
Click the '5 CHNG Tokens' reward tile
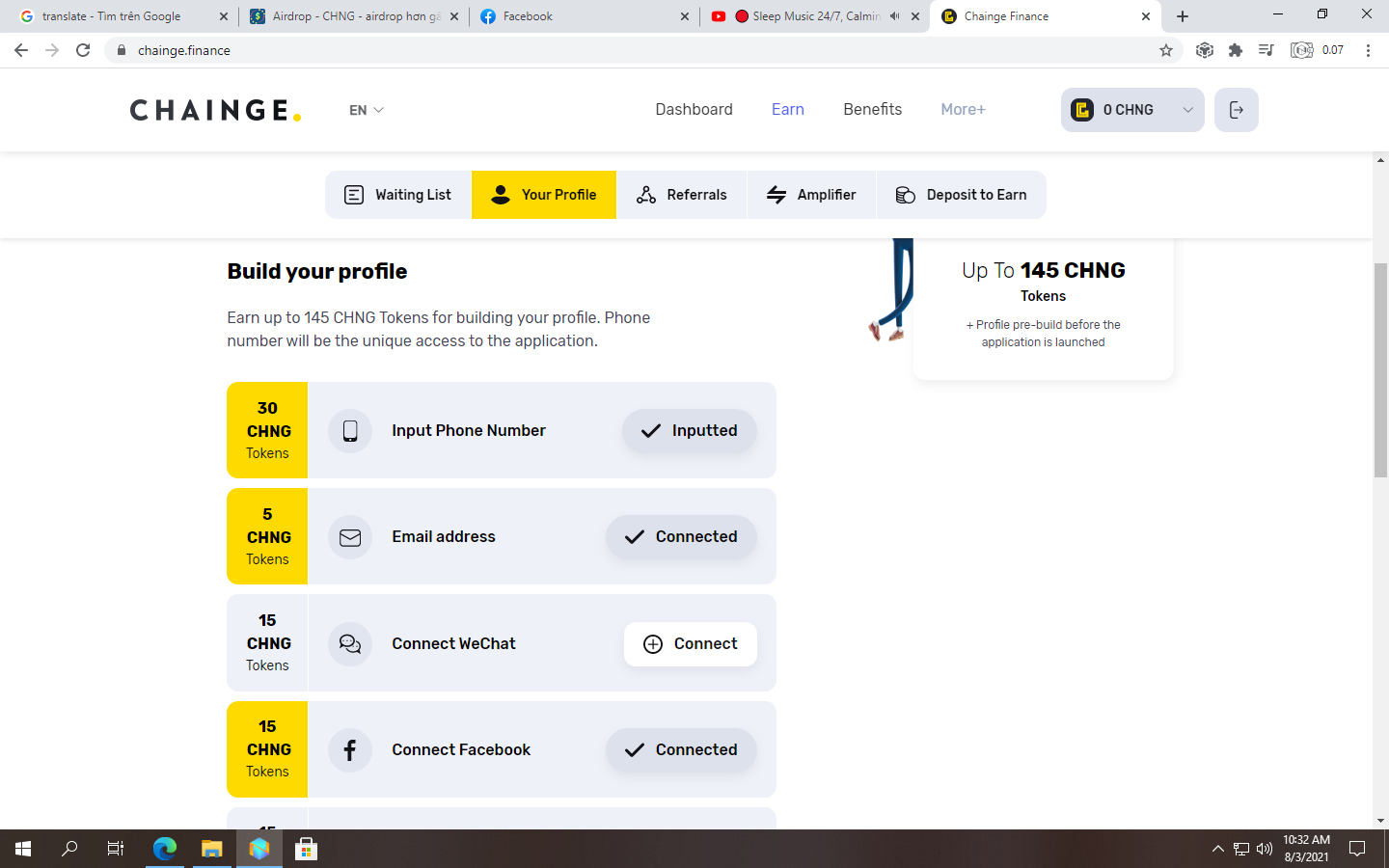267,536
